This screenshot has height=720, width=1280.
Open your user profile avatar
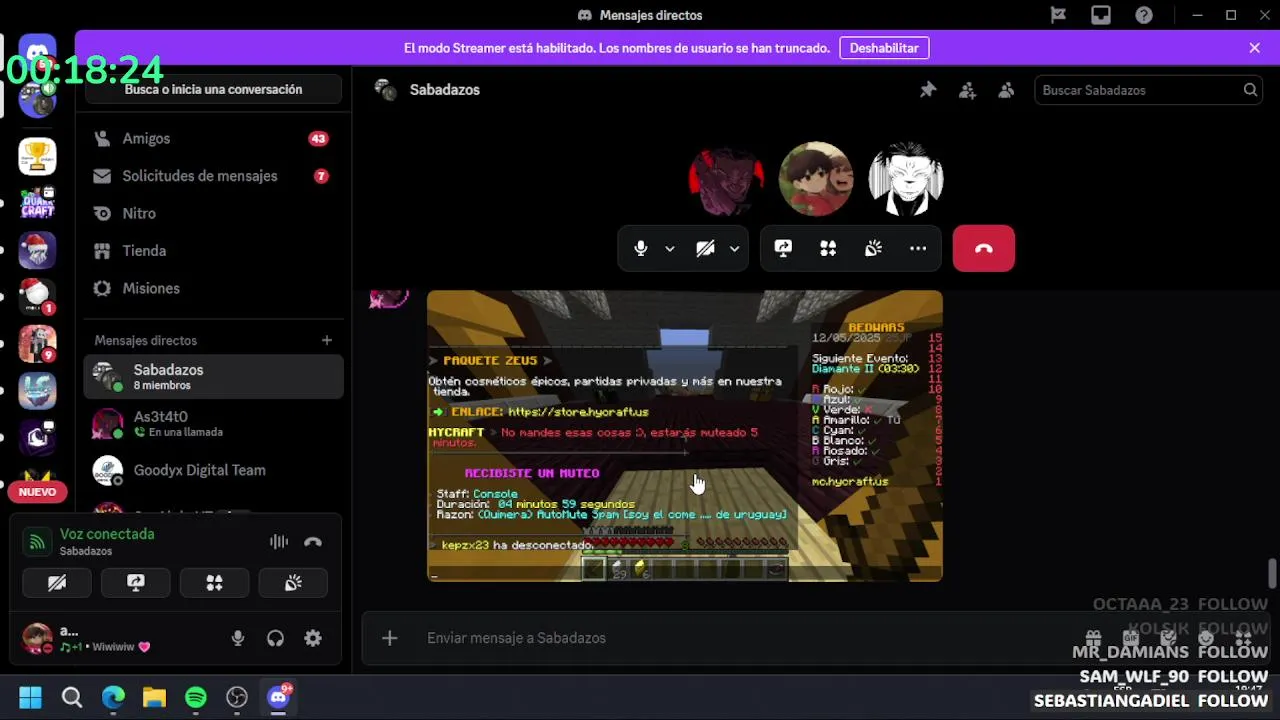[37, 638]
